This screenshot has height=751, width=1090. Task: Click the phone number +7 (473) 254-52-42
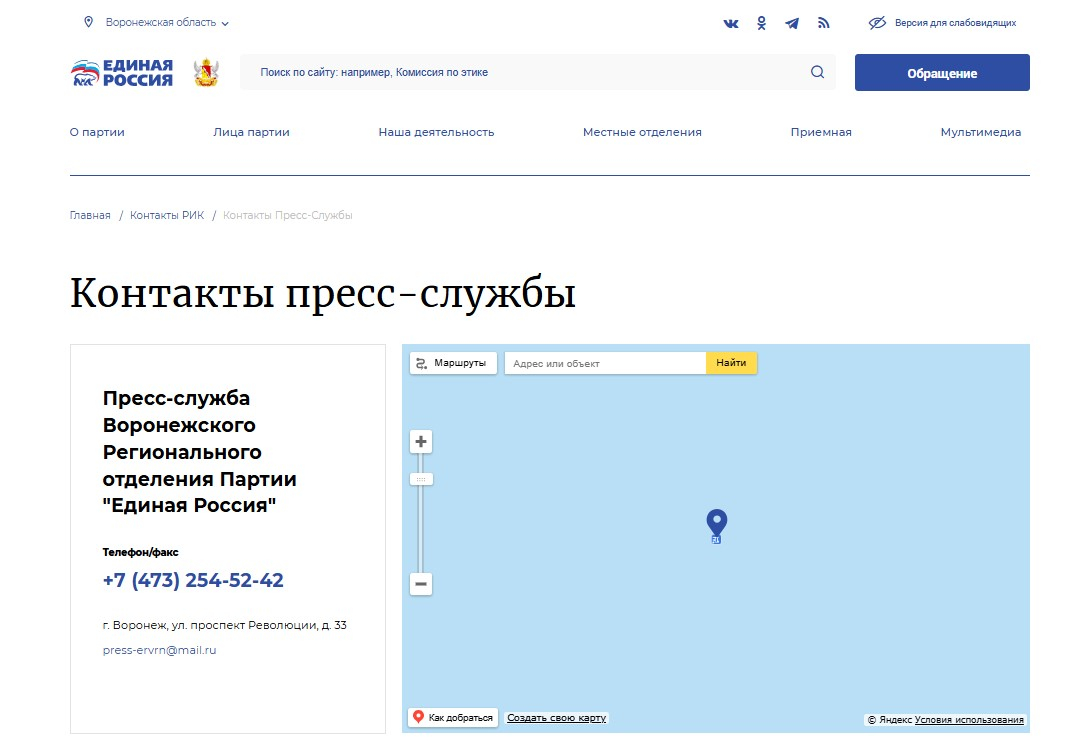coord(193,580)
